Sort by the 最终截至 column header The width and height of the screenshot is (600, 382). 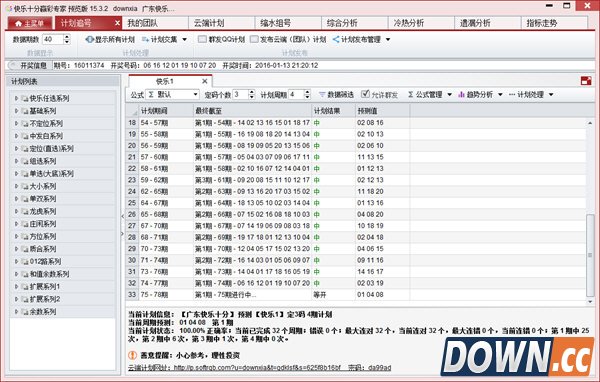click(252, 111)
